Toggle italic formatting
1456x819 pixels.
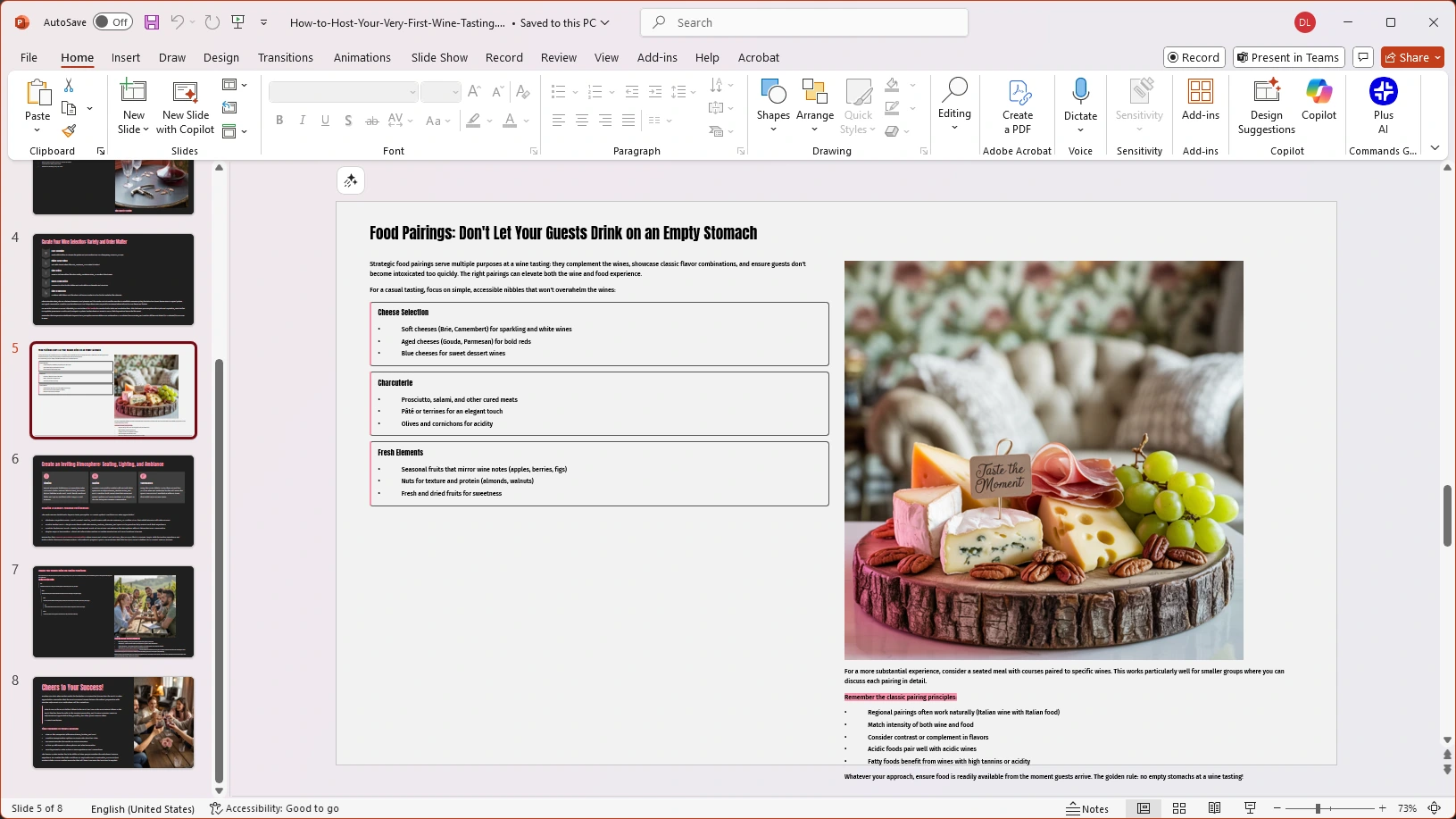point(302,120)
